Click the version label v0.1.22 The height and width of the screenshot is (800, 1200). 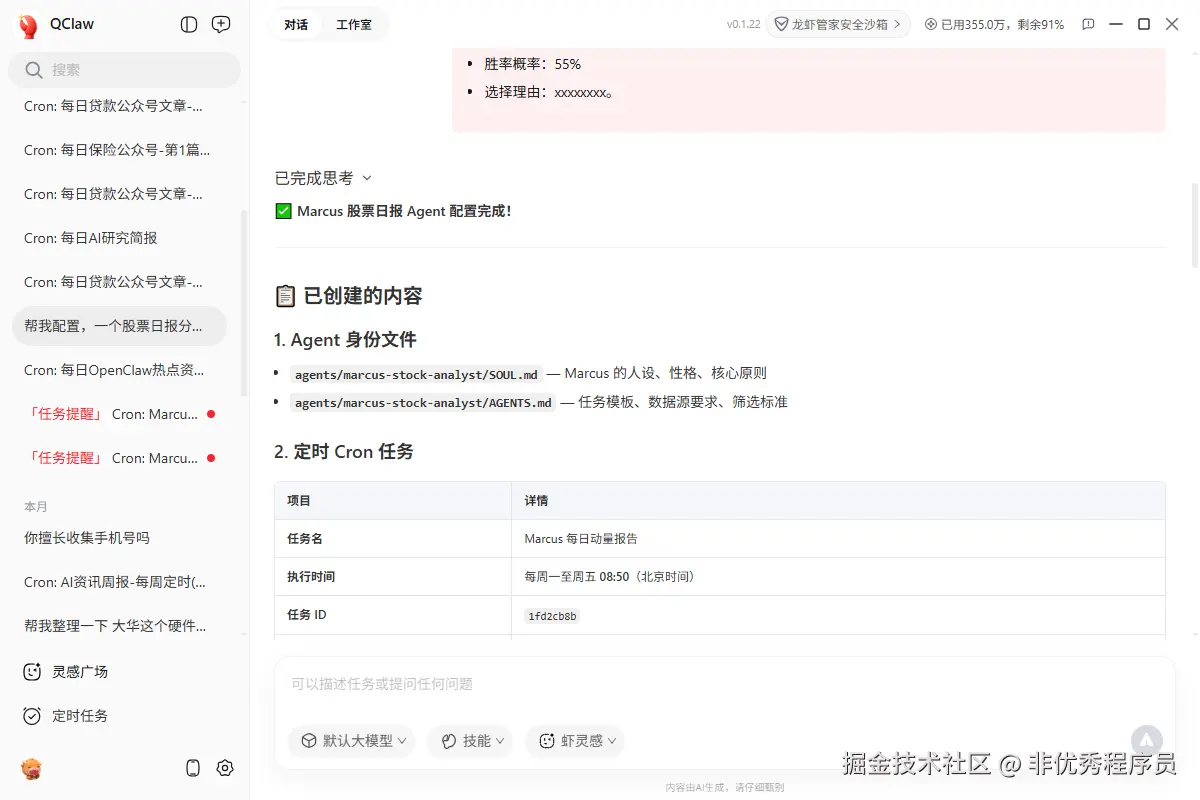coord(744,24)
